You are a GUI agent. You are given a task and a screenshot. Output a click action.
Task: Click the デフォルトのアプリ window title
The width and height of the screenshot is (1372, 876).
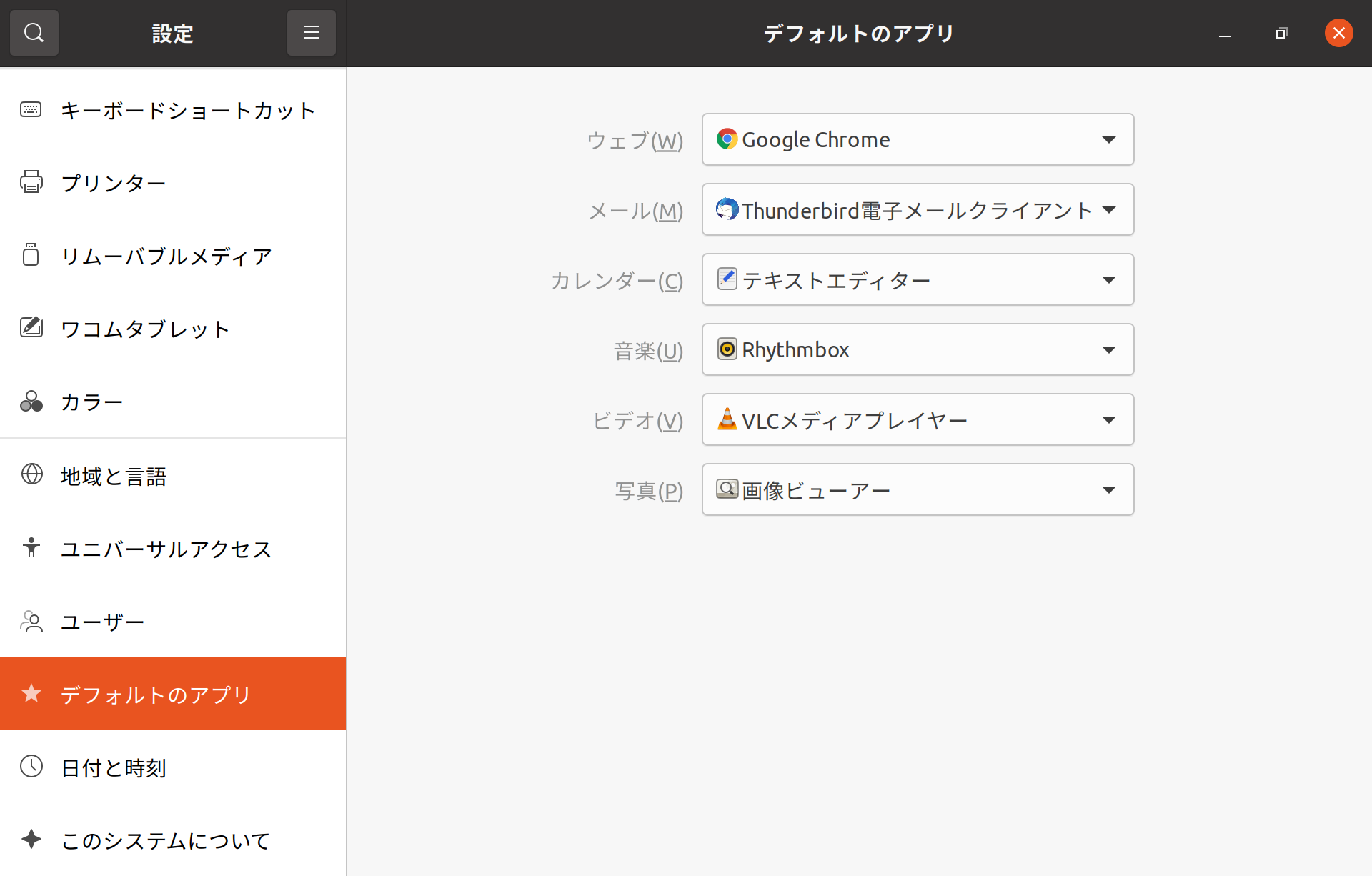pos(859,34)
